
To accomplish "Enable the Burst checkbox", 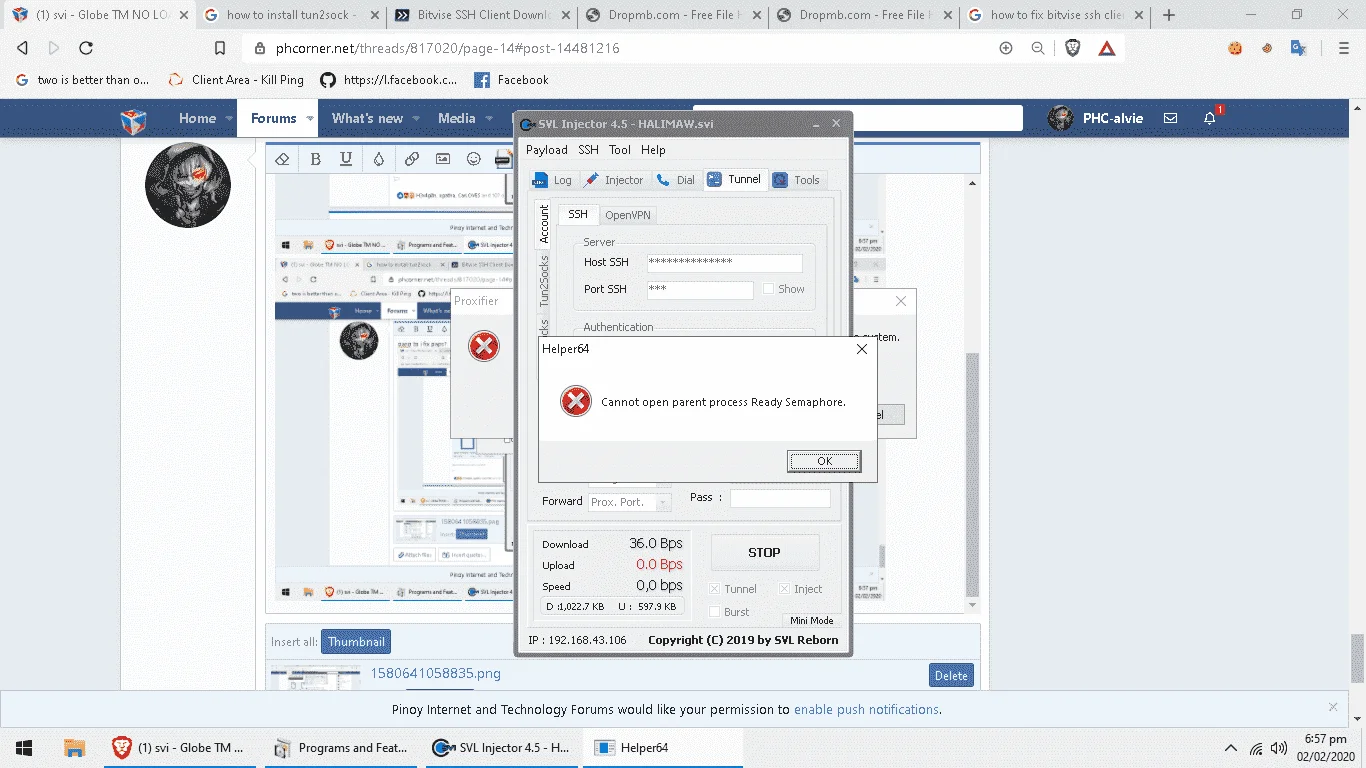I will [x=715, y=612].
